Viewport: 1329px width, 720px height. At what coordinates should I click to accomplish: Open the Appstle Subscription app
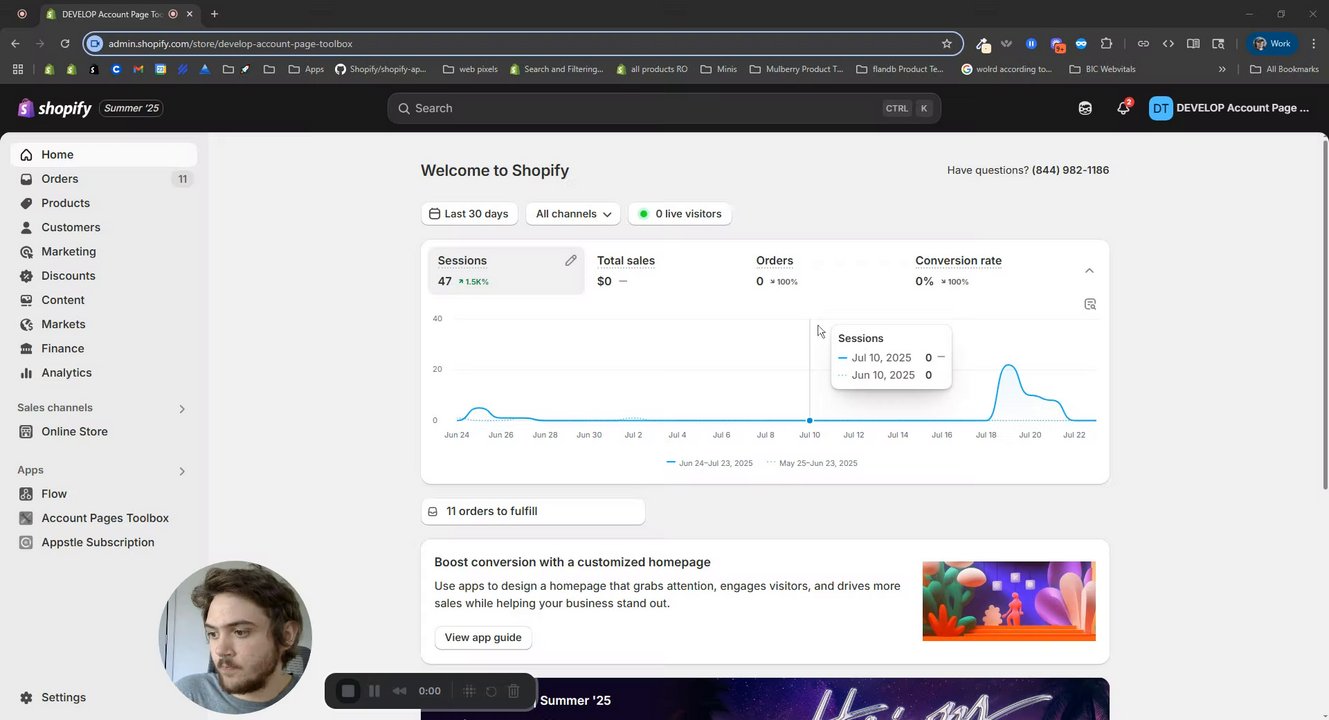pyautogui.click(x=103, y=542)
